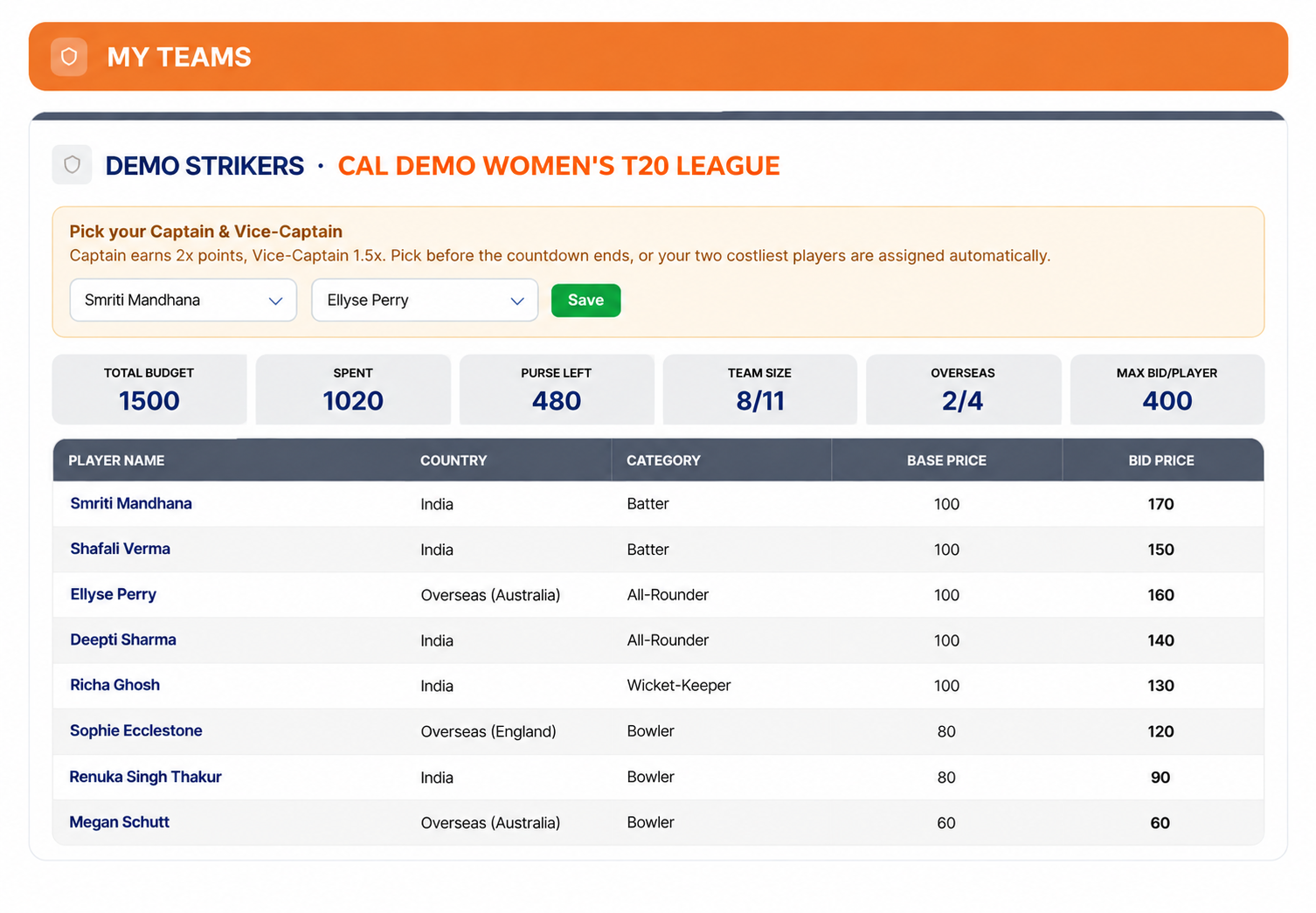The width and height of the screenshot is (1316, 913).
Task: Click Sophie Ecclestone's Overseas (England) country cell
Action: coord(488,731)
